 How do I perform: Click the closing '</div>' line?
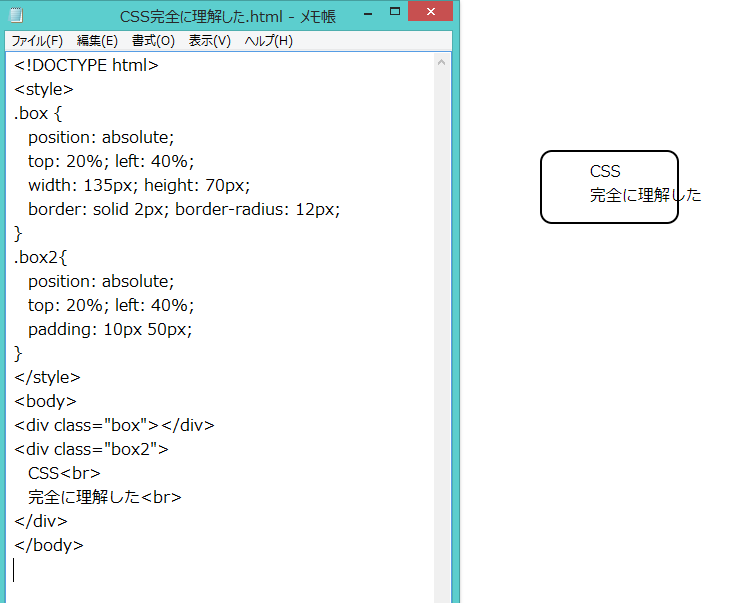[x=41, y=521]
